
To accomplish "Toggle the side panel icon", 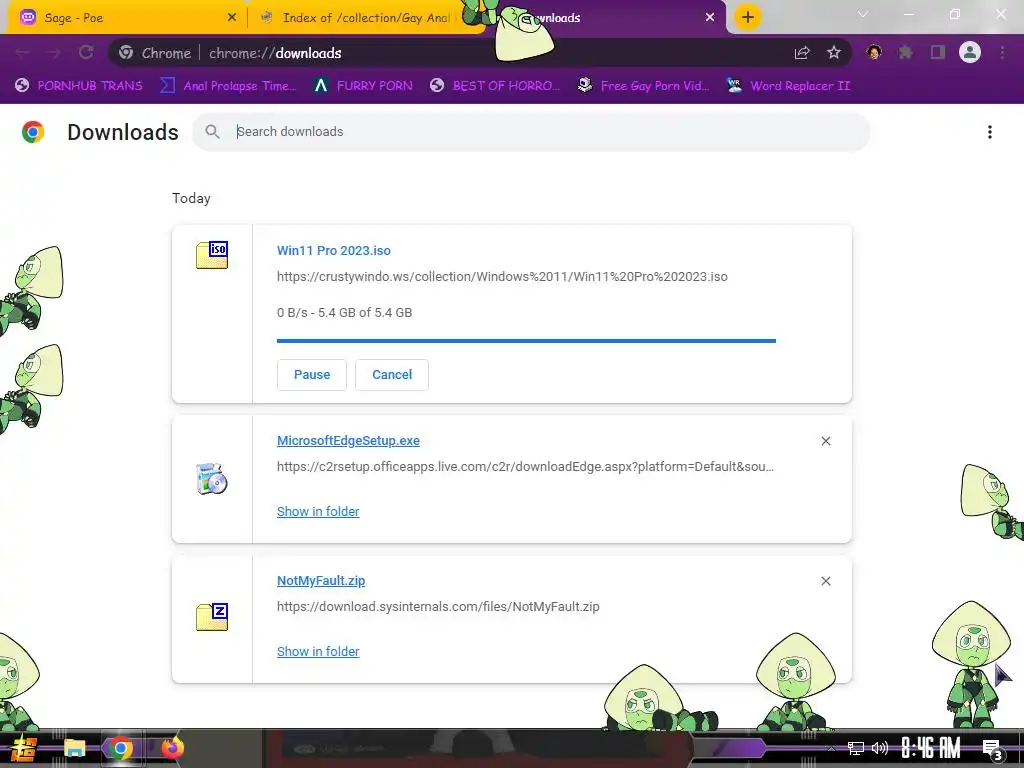I will (938, 52).
